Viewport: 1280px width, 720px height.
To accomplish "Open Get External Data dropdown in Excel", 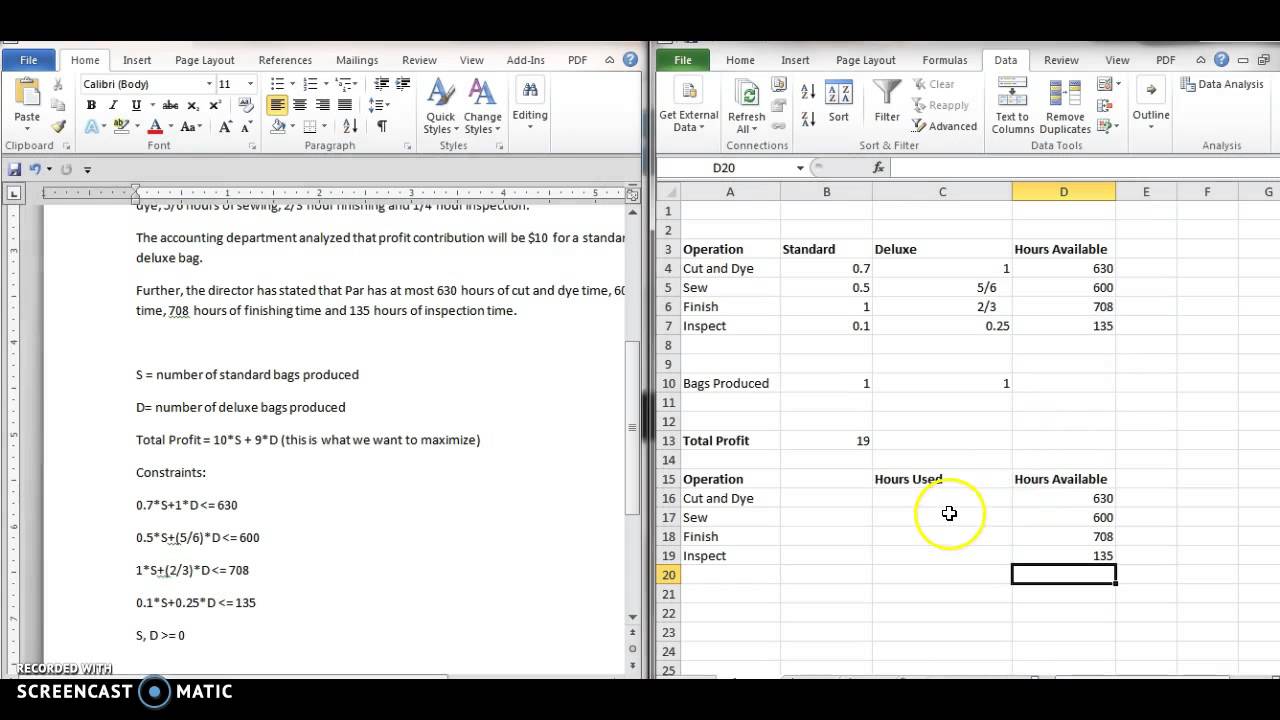I will [688, 107].
